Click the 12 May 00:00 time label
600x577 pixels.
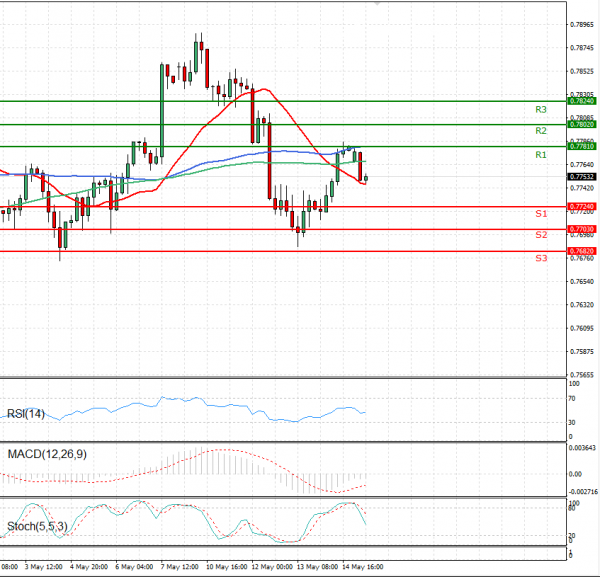[272, 567]
